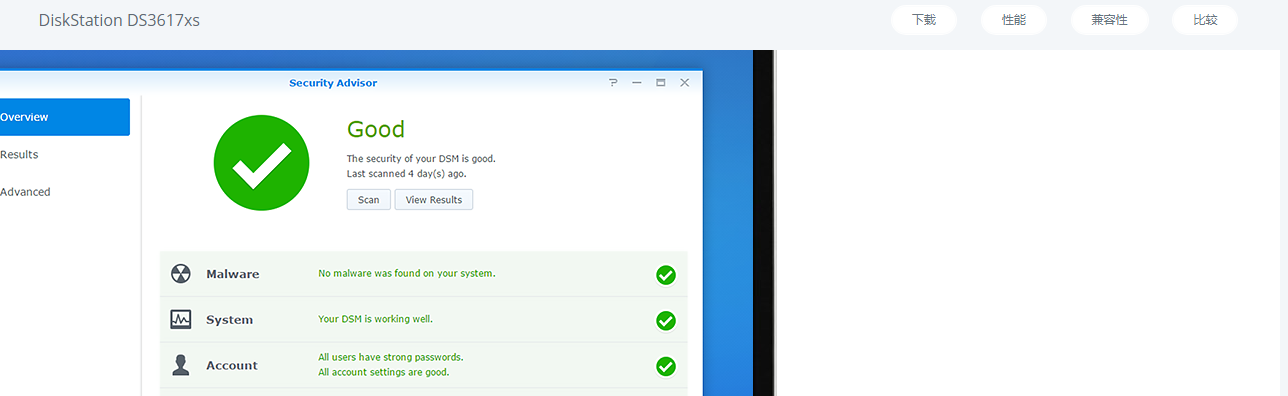
Task: Open the 兼容性 page
Action: pos(1110,20)
